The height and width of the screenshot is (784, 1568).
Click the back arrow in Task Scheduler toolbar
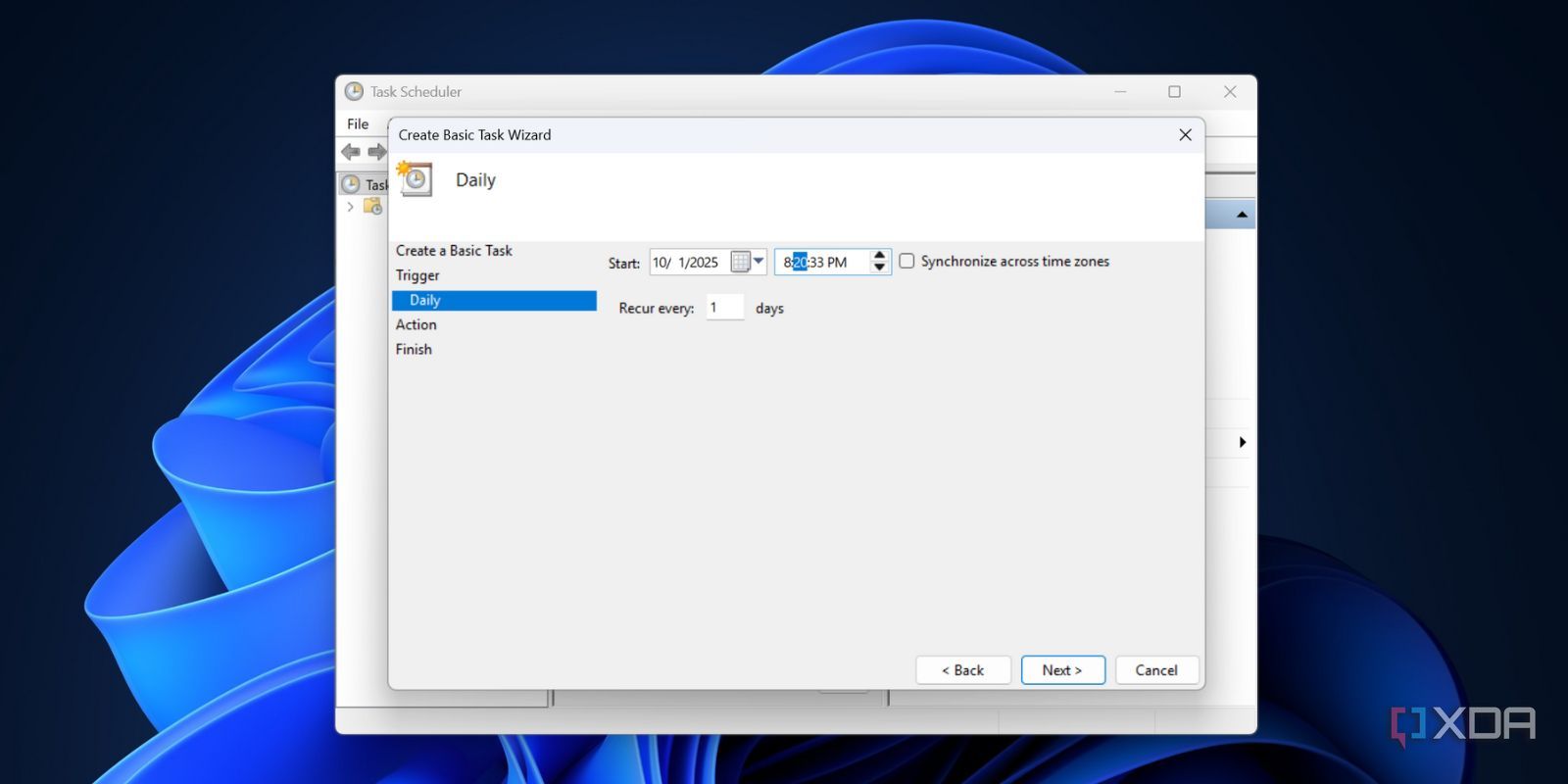click(351, 152)
